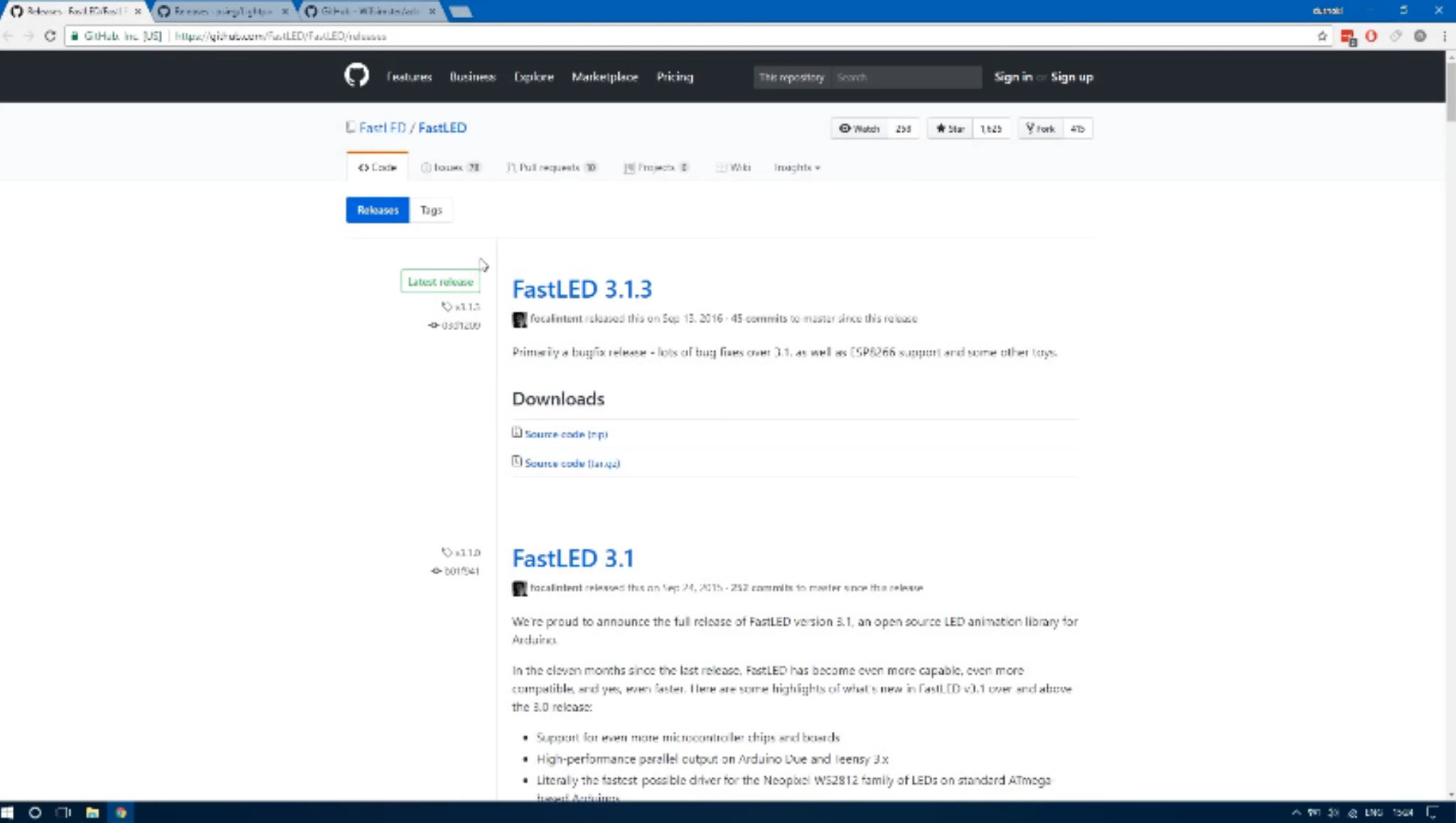Click focalintent avatar for FastLED 3.1.3
The image size is (1456, 823).
[x=520, y=319]
